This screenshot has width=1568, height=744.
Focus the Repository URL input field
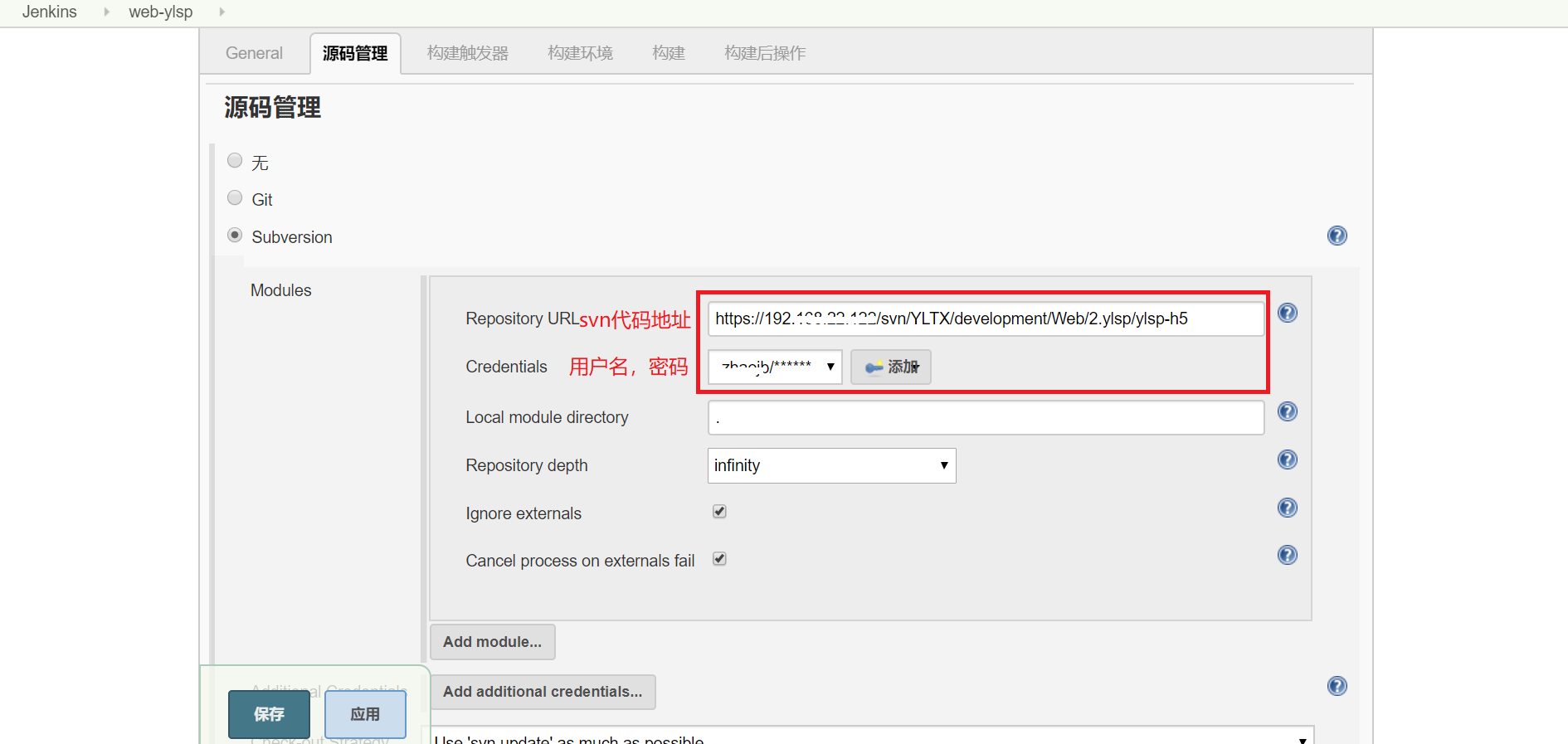point(986,319)
